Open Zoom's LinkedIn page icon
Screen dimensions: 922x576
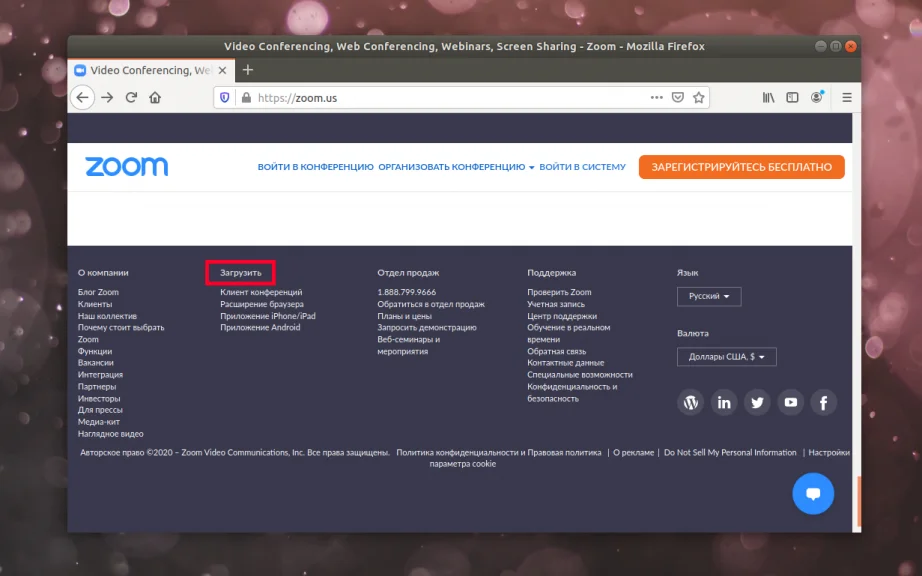coord(724,403)
